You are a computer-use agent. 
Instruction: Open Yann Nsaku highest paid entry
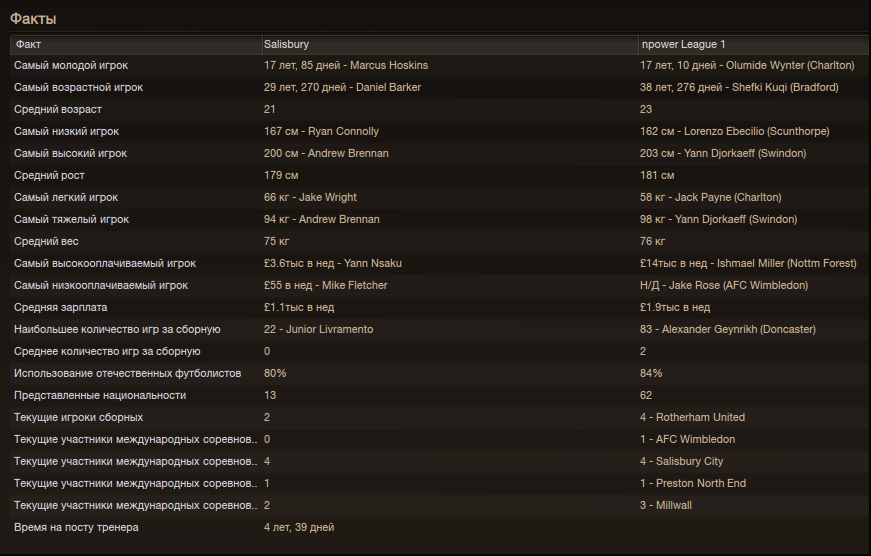click(373, 263)
